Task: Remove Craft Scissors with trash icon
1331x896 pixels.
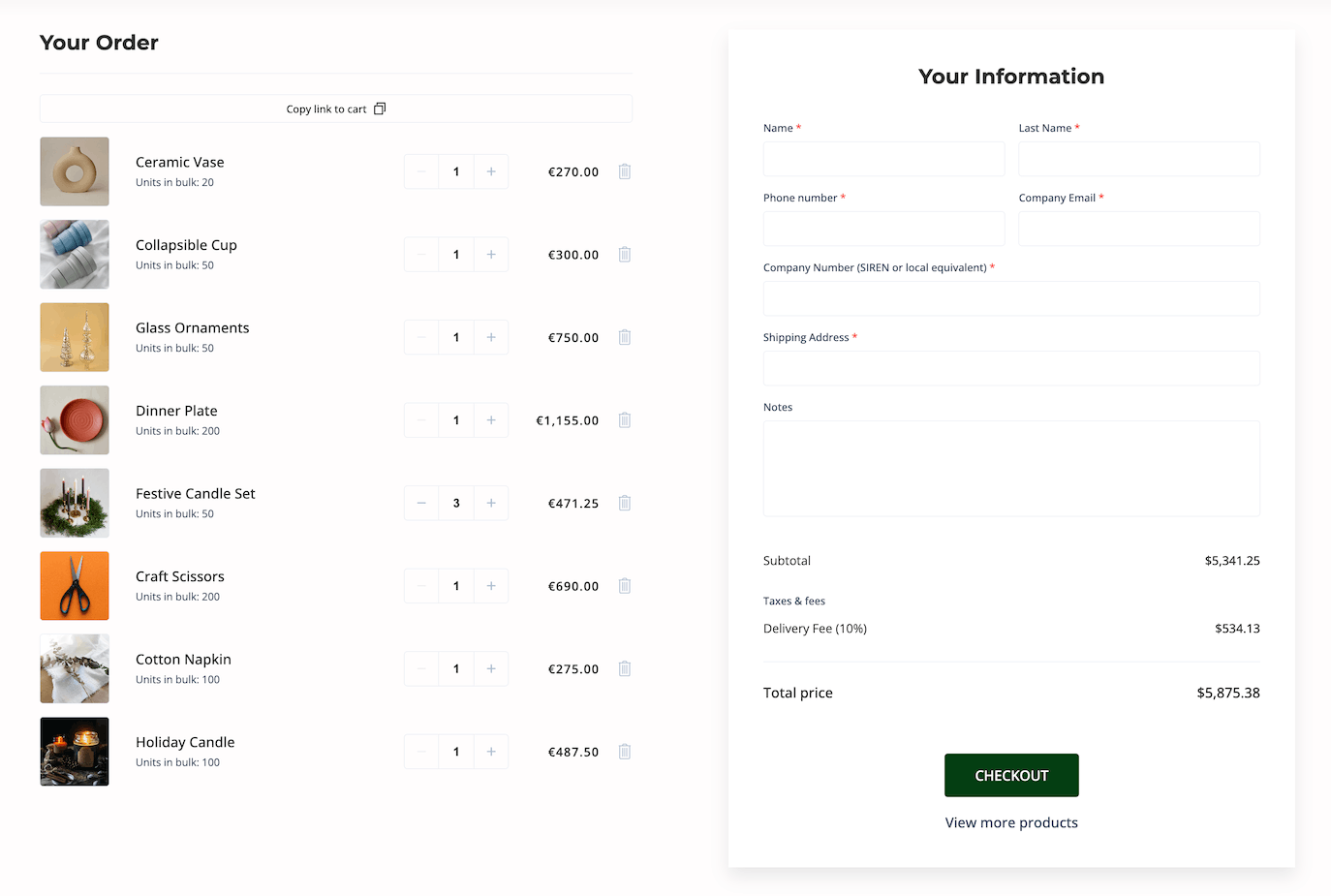Action: tap(625, 586)
